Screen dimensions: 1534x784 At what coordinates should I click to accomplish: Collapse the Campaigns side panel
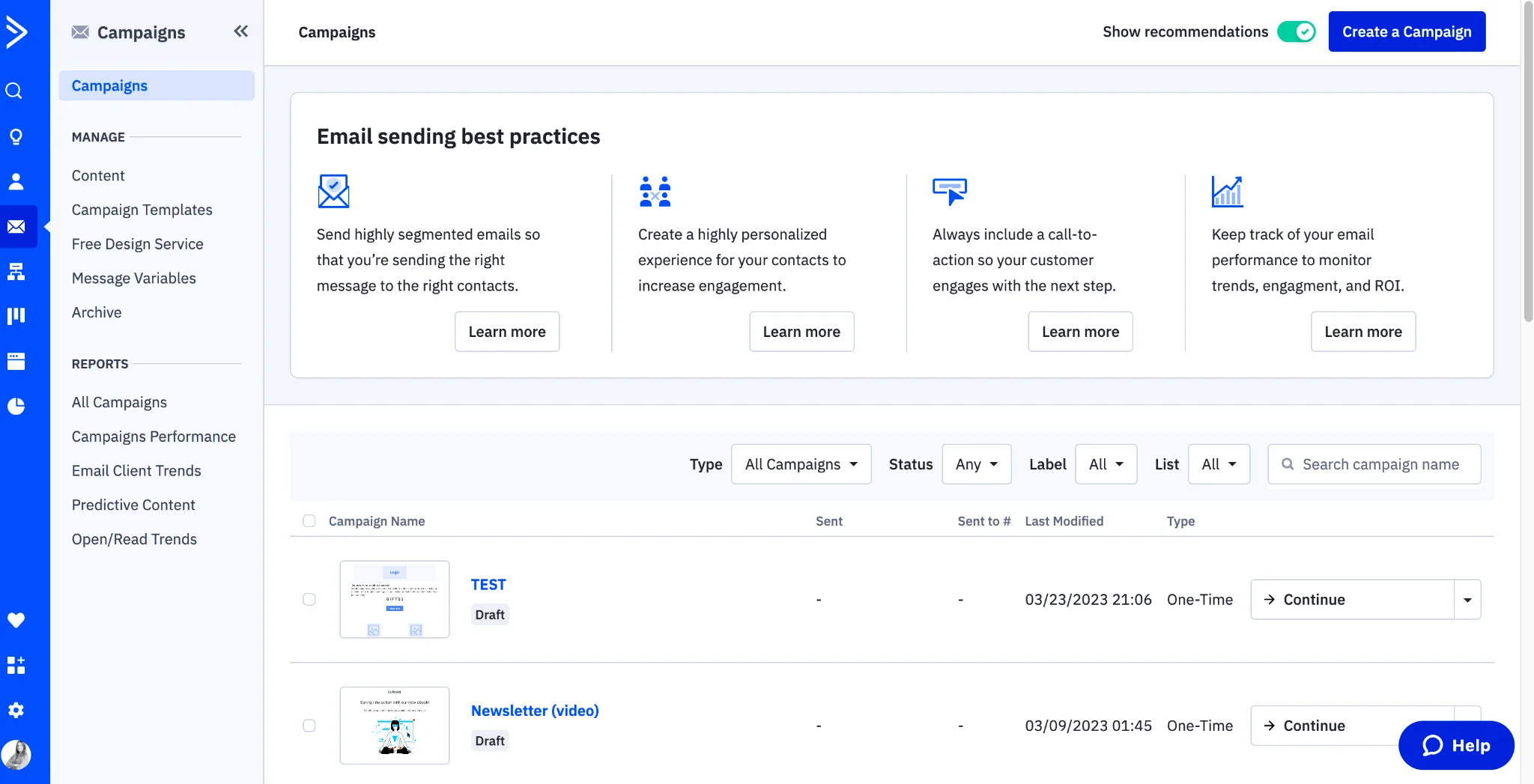point(240,31)
